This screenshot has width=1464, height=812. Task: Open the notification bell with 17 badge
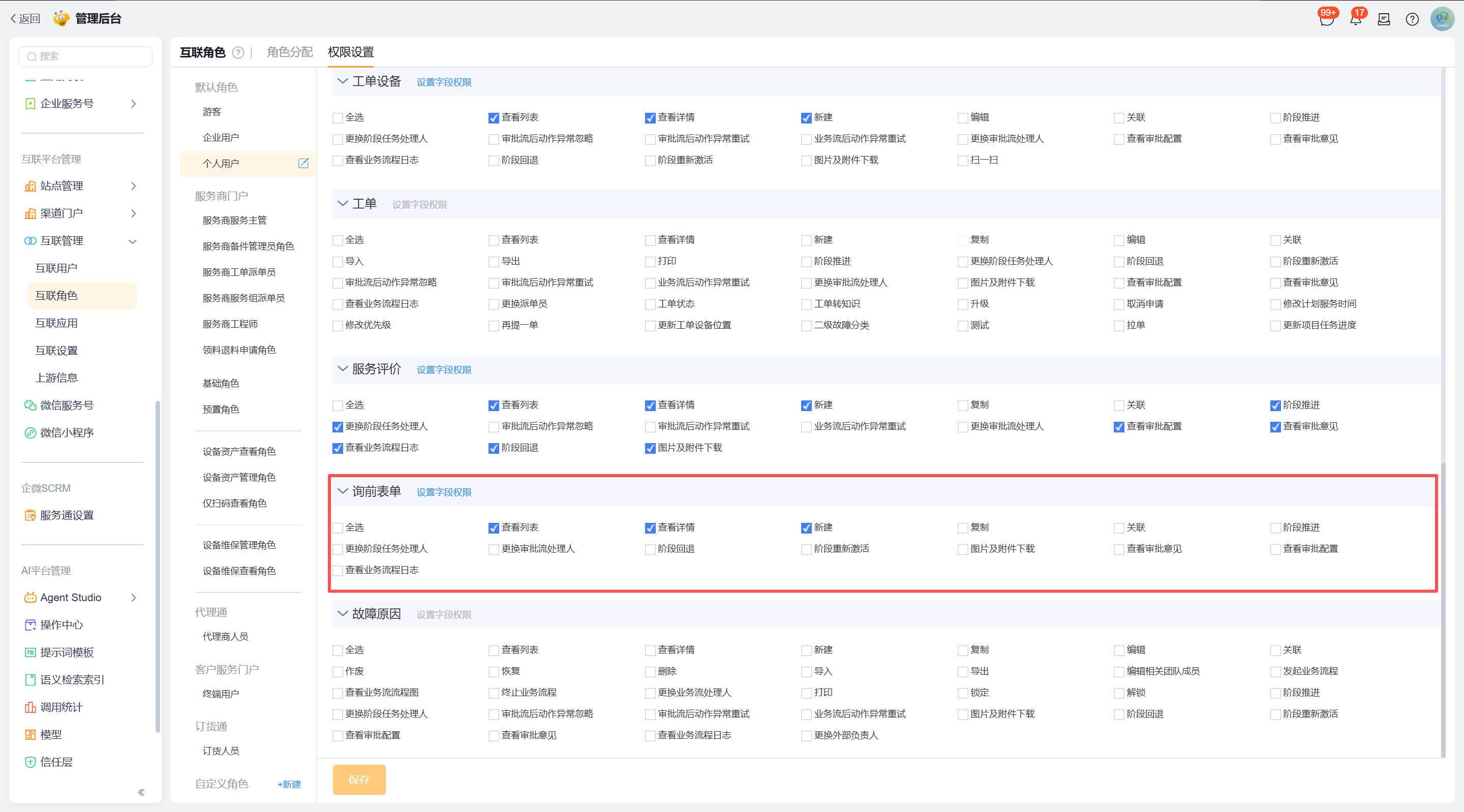click(1355, 19)
